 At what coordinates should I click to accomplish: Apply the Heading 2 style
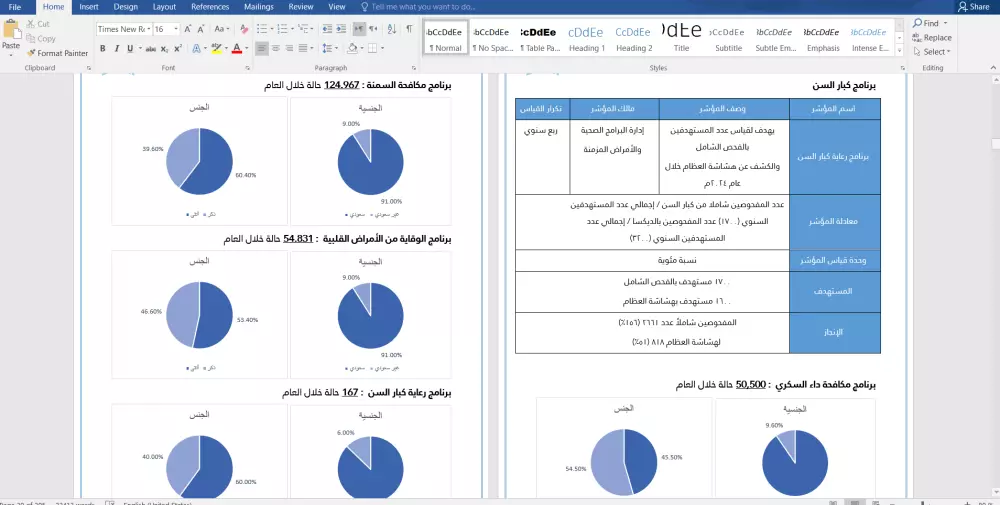pyautogui.click(x=633, y=39)
